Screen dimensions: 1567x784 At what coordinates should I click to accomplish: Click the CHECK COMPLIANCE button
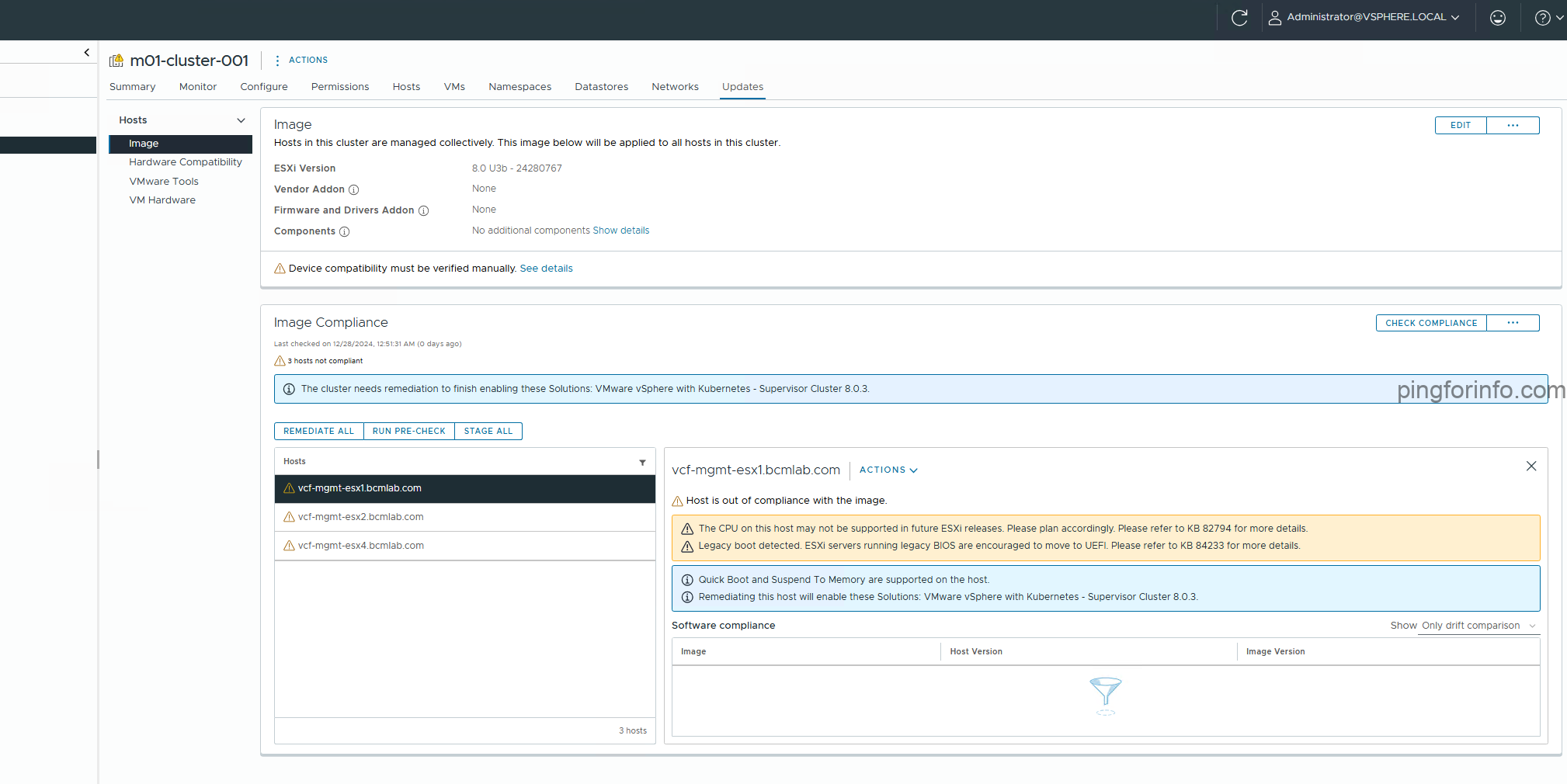coord(1430,323)
